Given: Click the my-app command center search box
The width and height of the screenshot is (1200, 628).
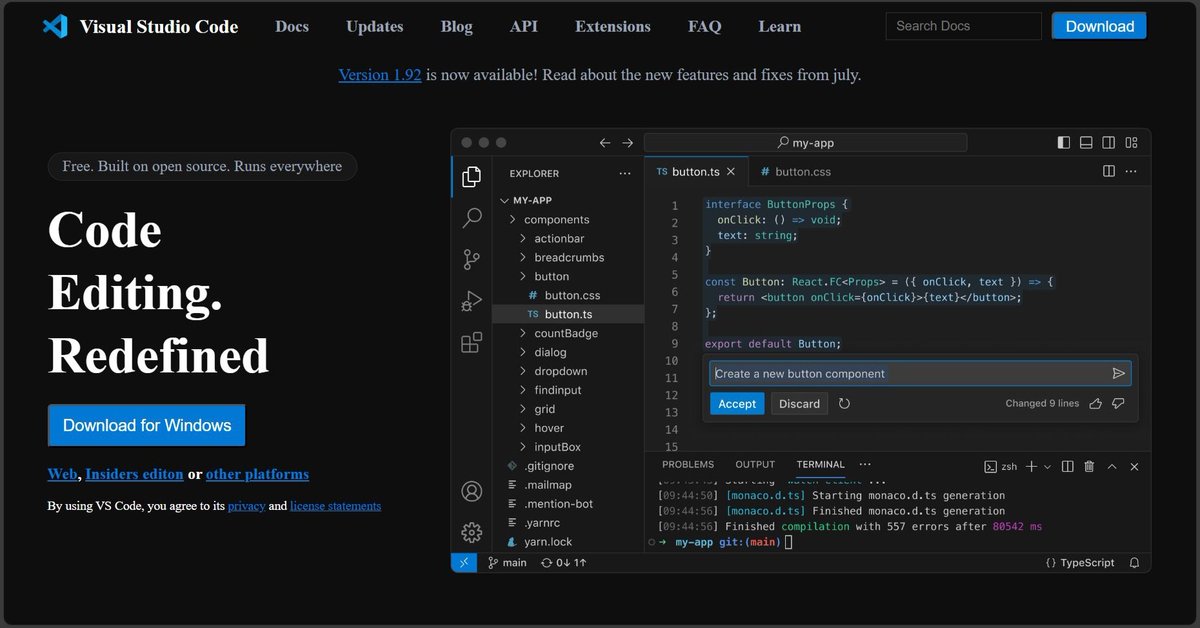Looking at the screenshot, I should point(805,143).
